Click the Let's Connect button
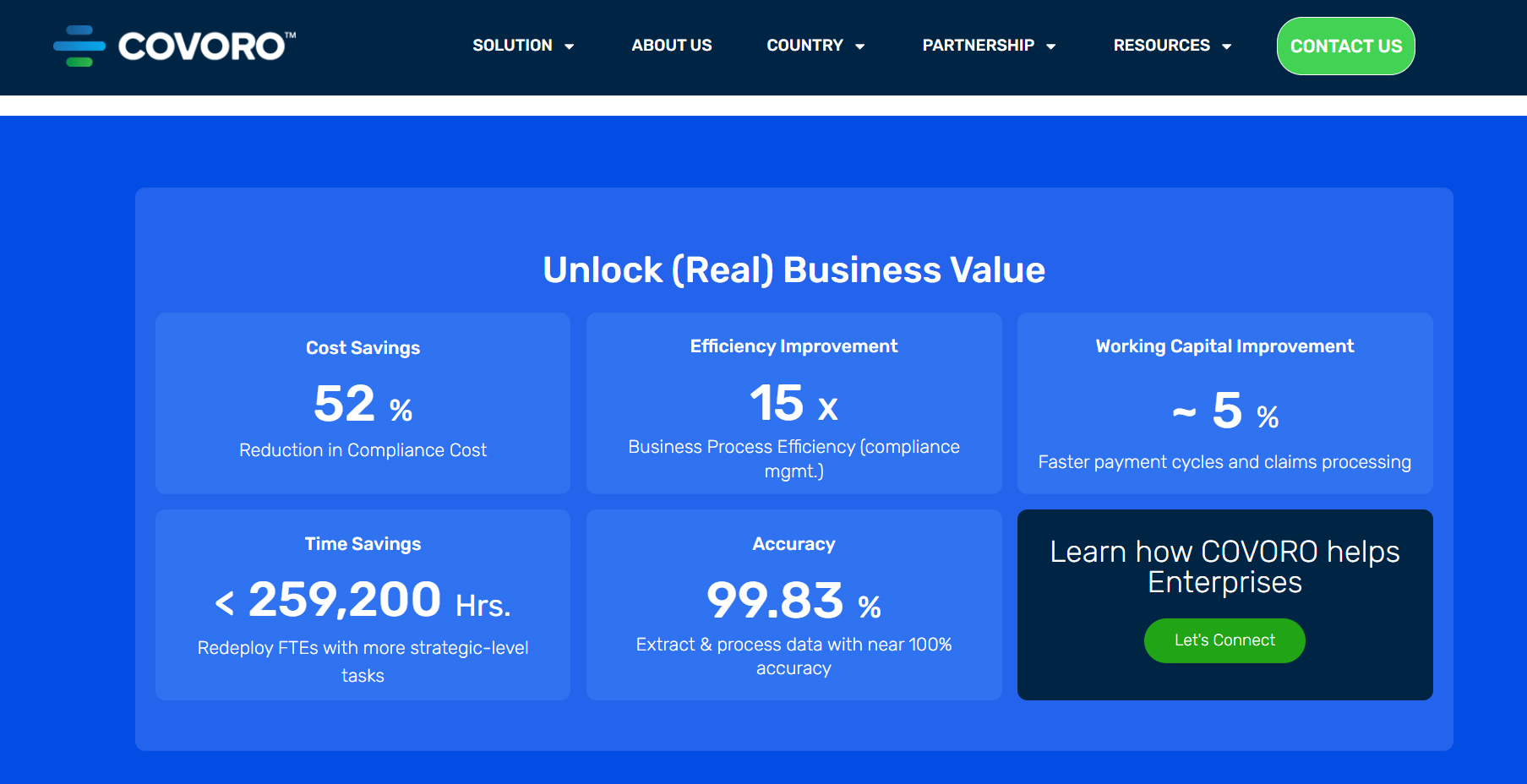The width and height of the screenshot is (1527, 784). pos(1224,640)
